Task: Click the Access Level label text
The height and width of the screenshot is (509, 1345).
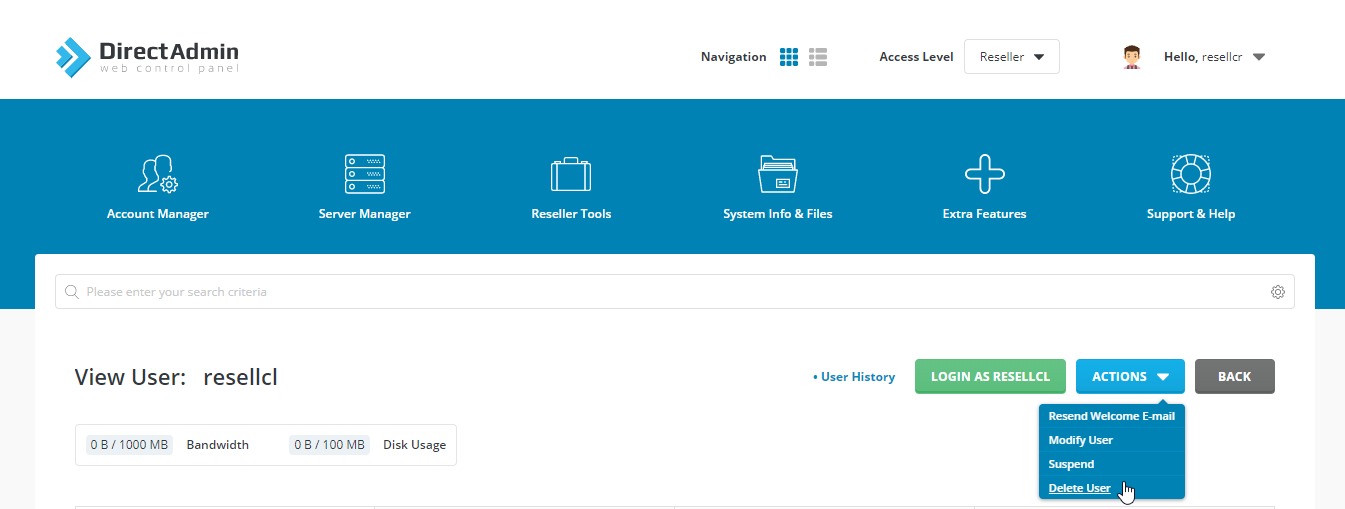Action: coord(916,57)
